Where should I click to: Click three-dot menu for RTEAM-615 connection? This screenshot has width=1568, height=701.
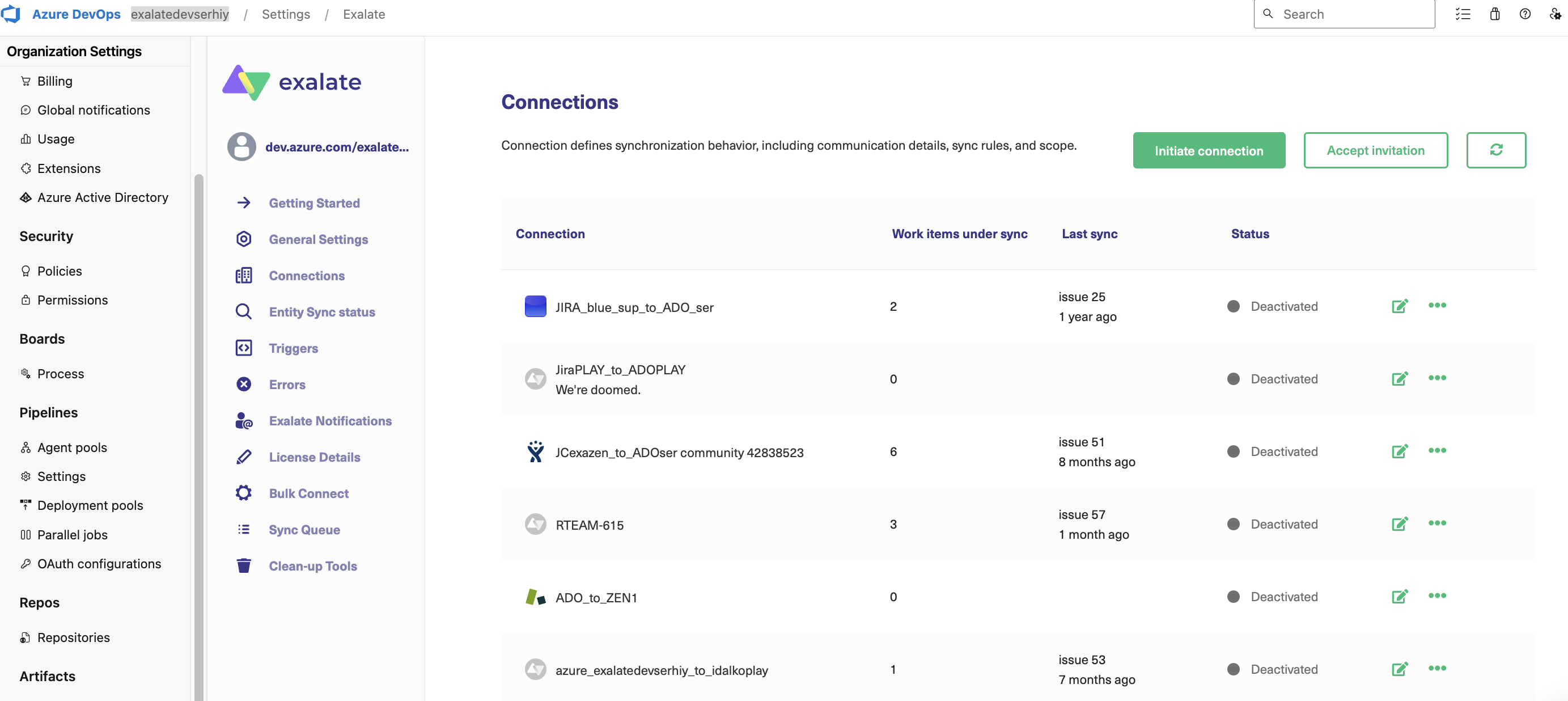(x=1437, y=523)
